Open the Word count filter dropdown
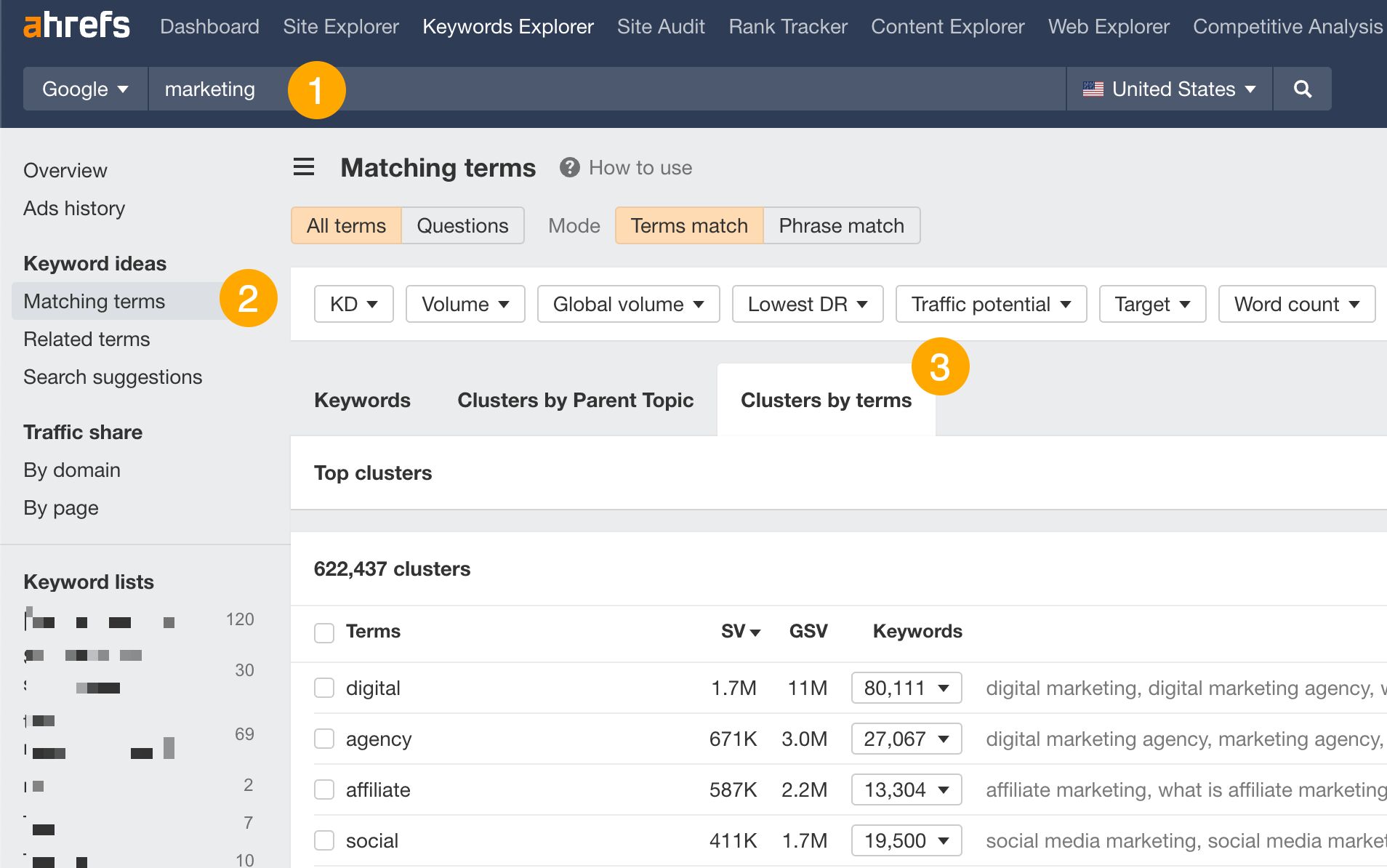 pyautogui.click(x=1296, y=304)
